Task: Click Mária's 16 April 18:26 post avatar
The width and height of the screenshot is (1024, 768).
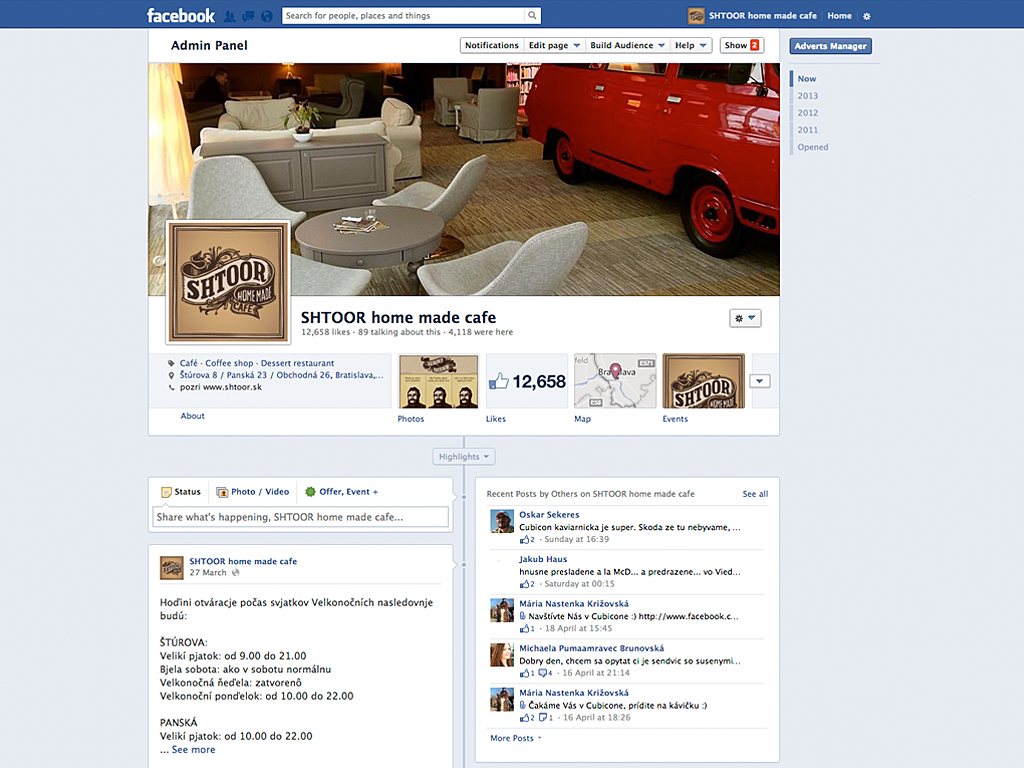Action: 502,699
